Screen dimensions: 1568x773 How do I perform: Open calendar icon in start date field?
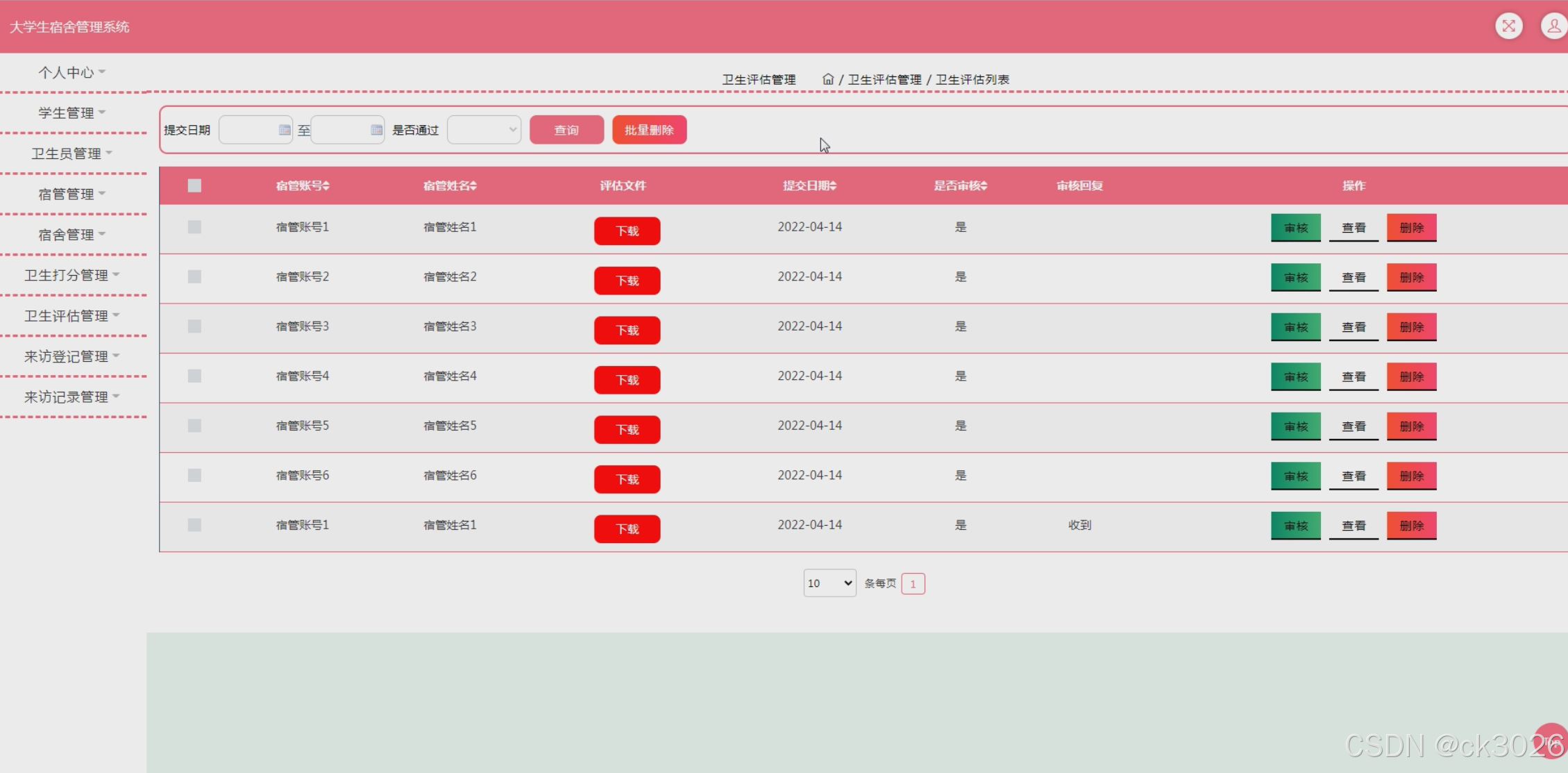pos(284,130)
